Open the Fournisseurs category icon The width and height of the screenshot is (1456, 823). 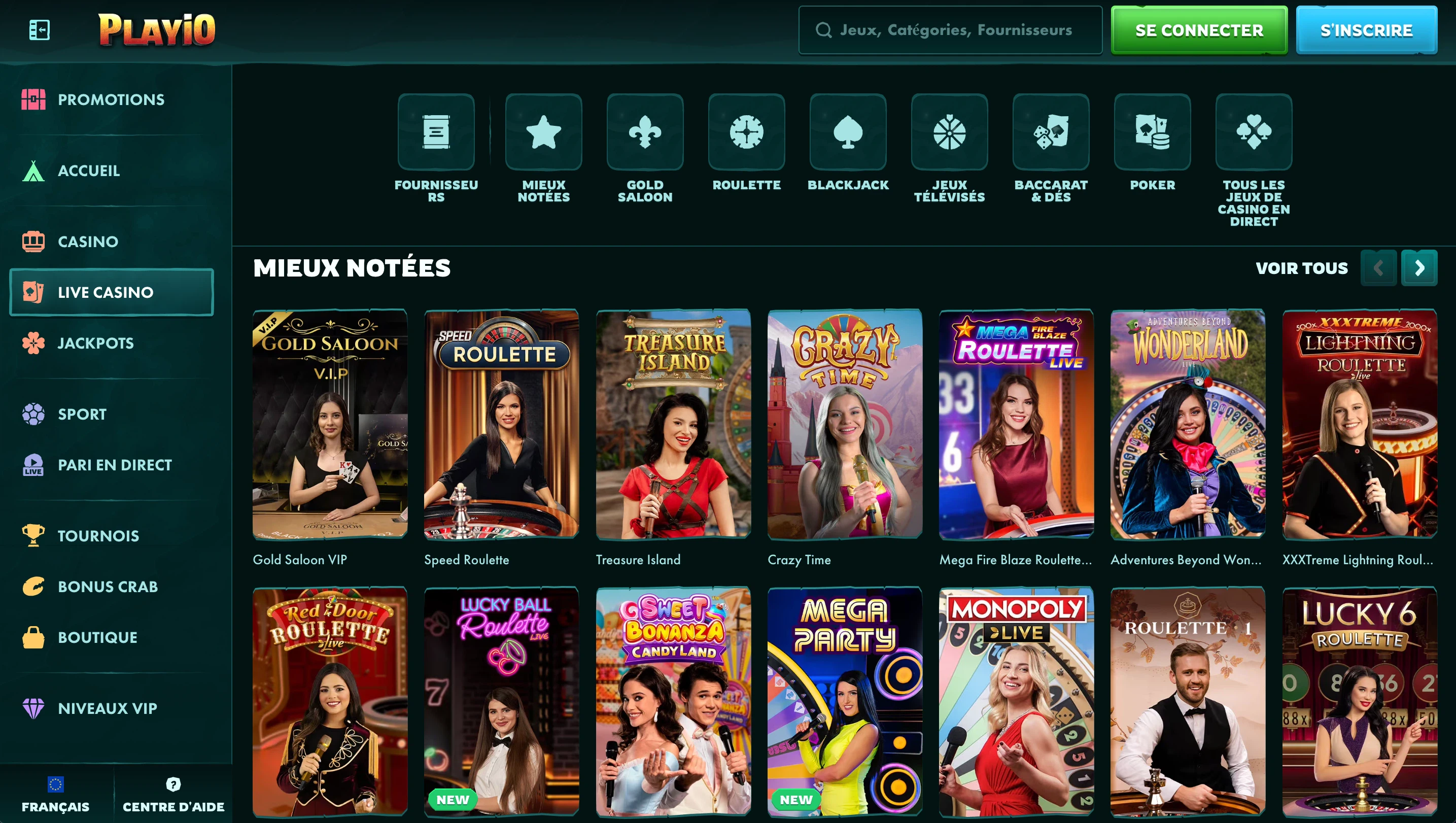[x=436, y=132]
